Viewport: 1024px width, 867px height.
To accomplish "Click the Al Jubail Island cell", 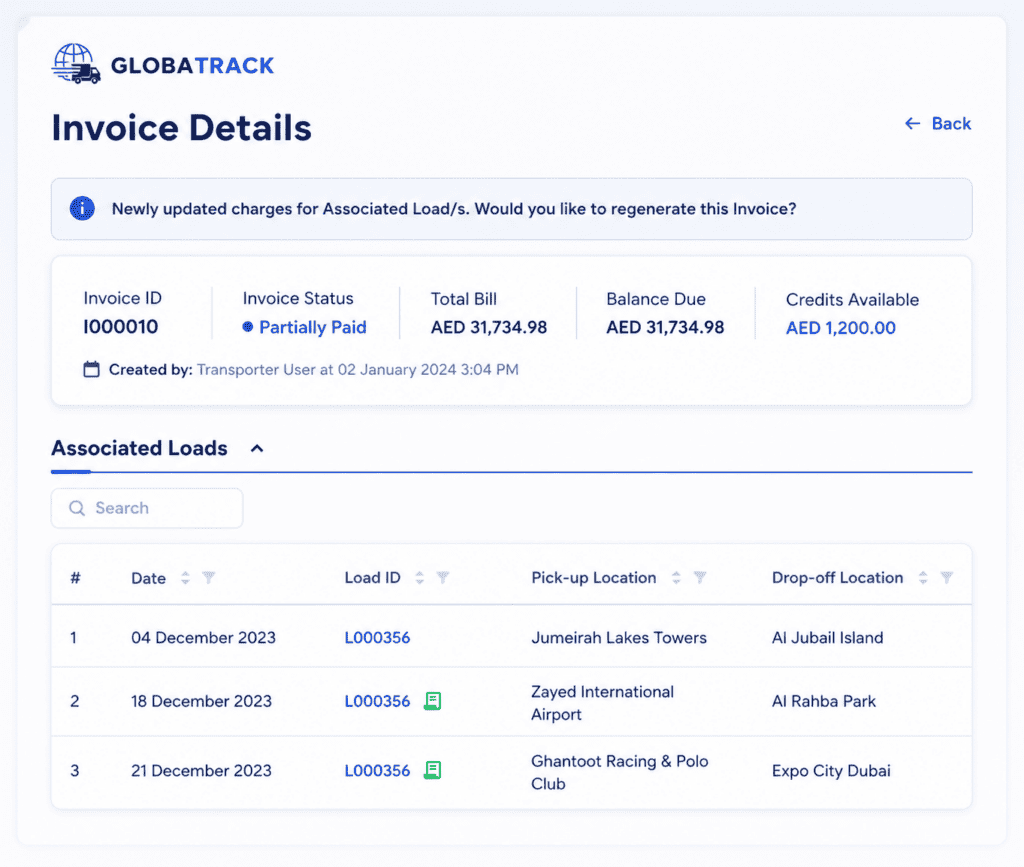I will (x=827, y=638).
